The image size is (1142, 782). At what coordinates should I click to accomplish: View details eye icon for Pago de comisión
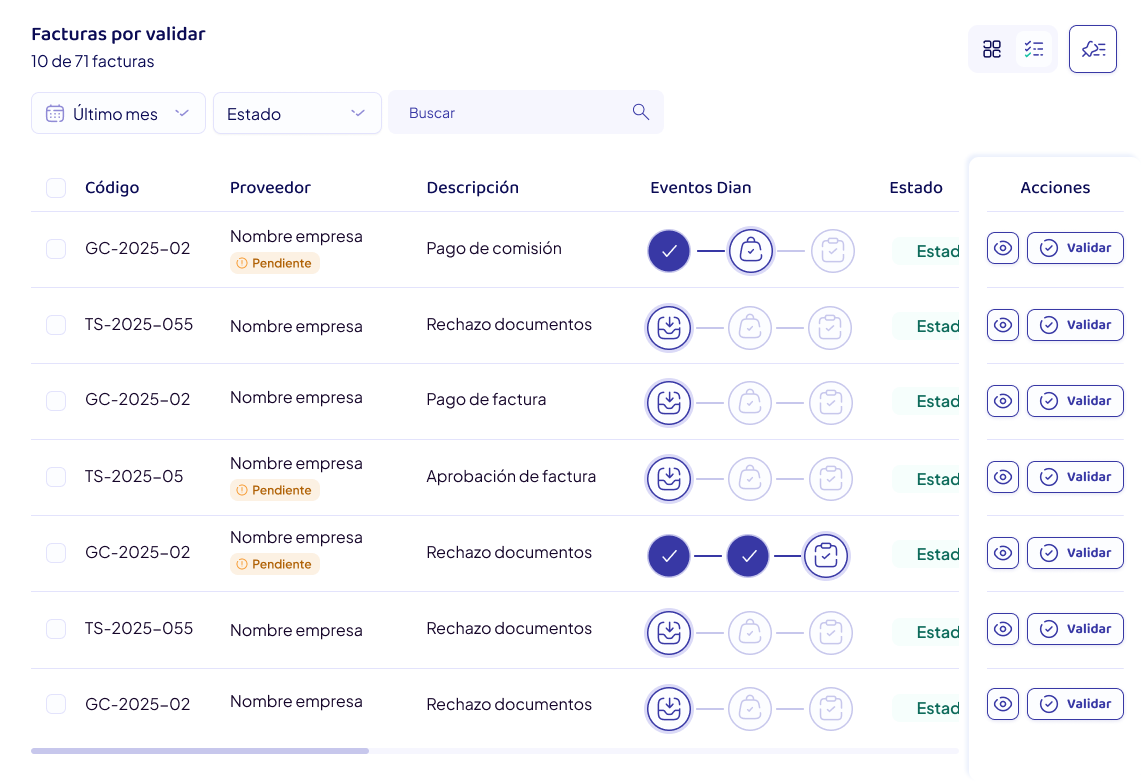(x=1002, y=248)
